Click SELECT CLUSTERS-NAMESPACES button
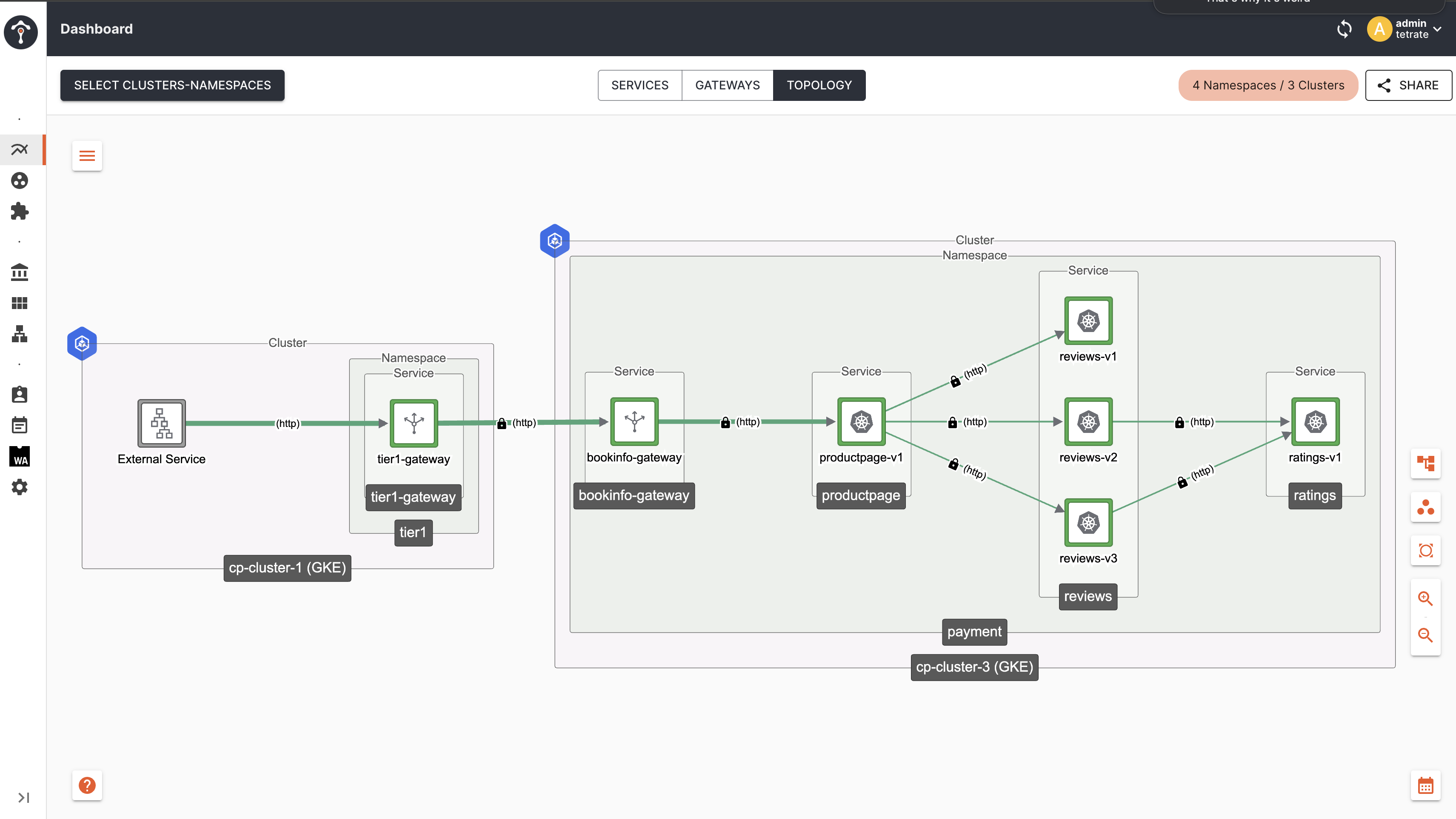 point(172,86)
